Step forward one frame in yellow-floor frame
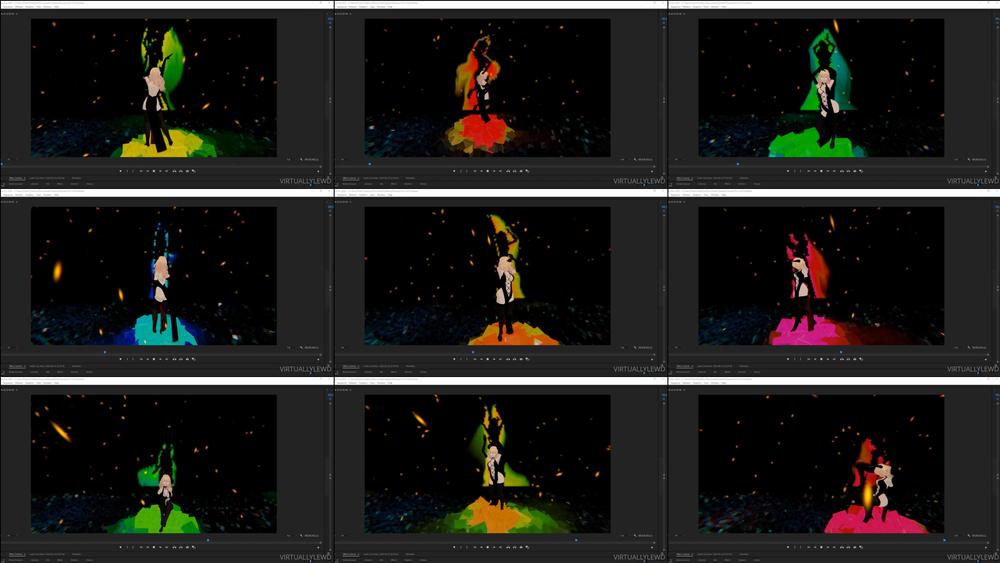The width and height of the screenshot is (1000, 563). 160,171
